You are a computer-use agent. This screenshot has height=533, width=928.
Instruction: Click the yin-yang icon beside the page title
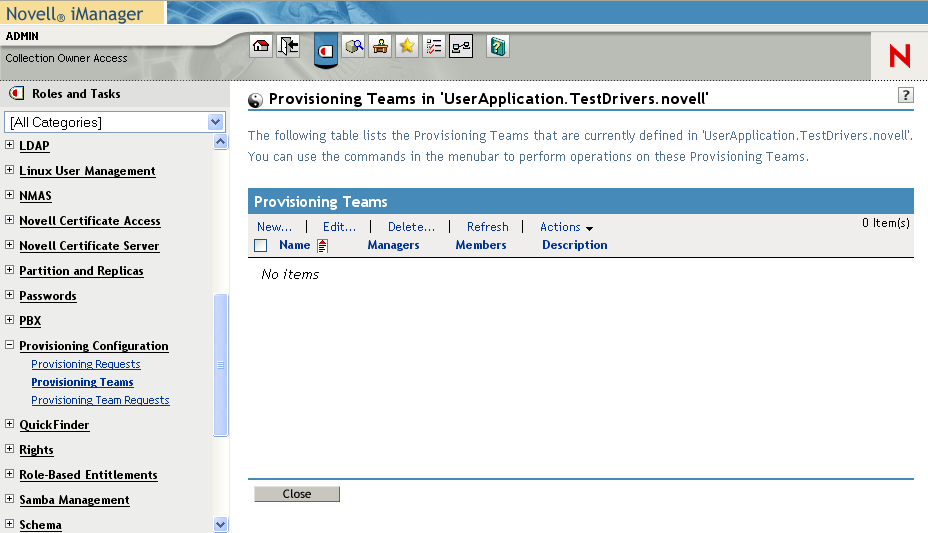coord(255,100)
